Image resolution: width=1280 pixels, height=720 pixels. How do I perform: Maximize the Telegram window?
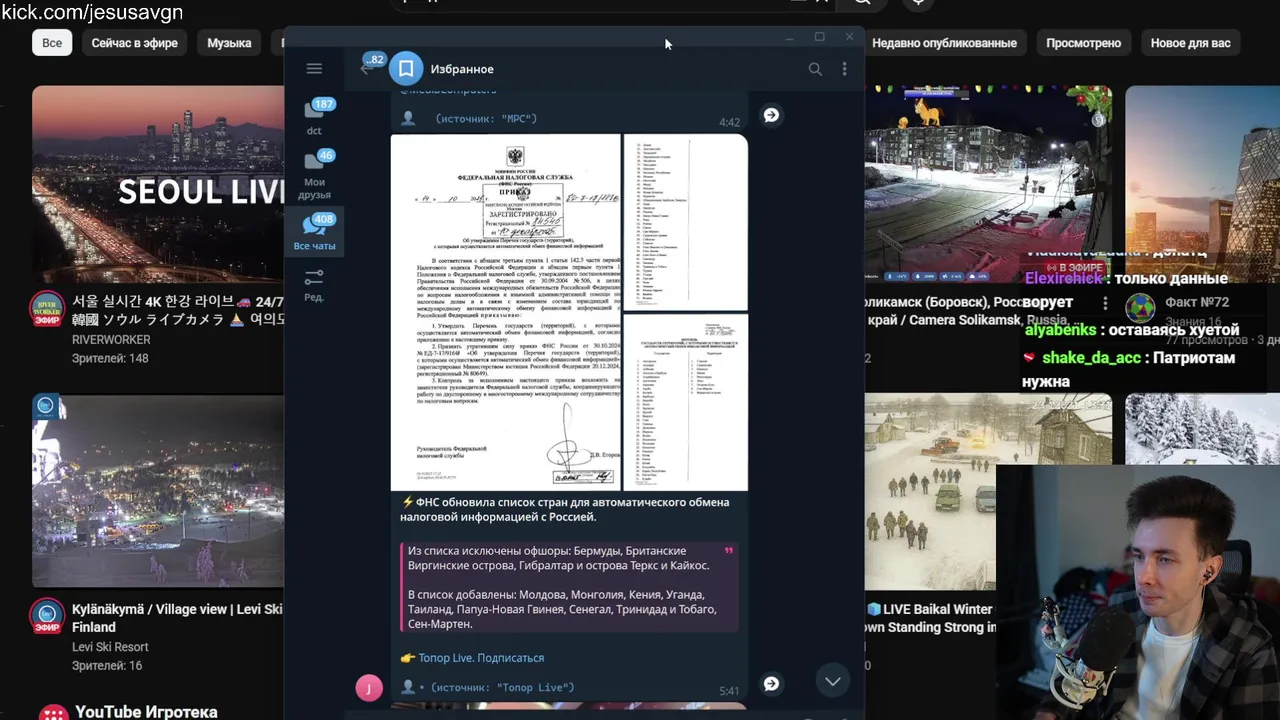click(819, 37)
